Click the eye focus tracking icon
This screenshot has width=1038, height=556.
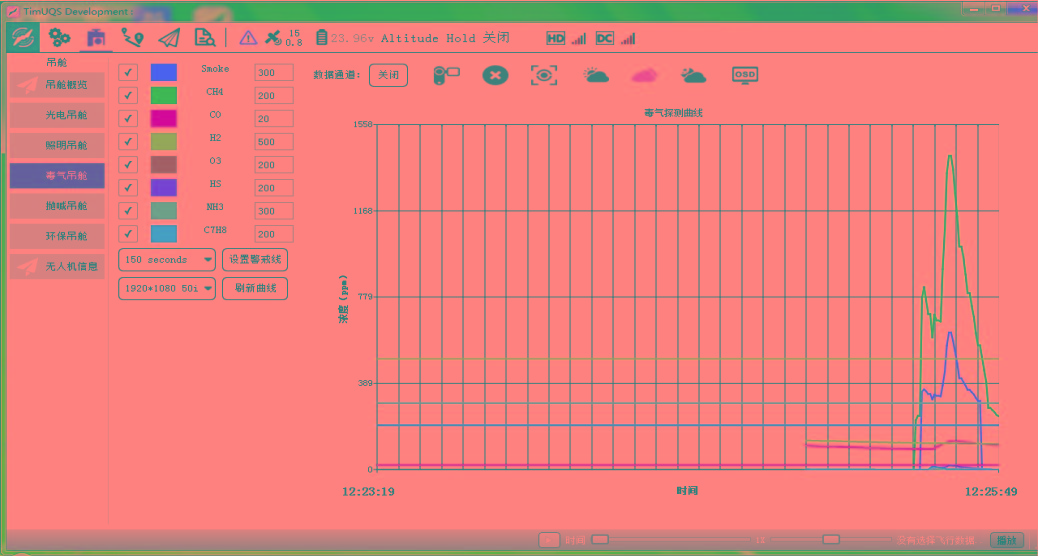(x=544, y=75)
